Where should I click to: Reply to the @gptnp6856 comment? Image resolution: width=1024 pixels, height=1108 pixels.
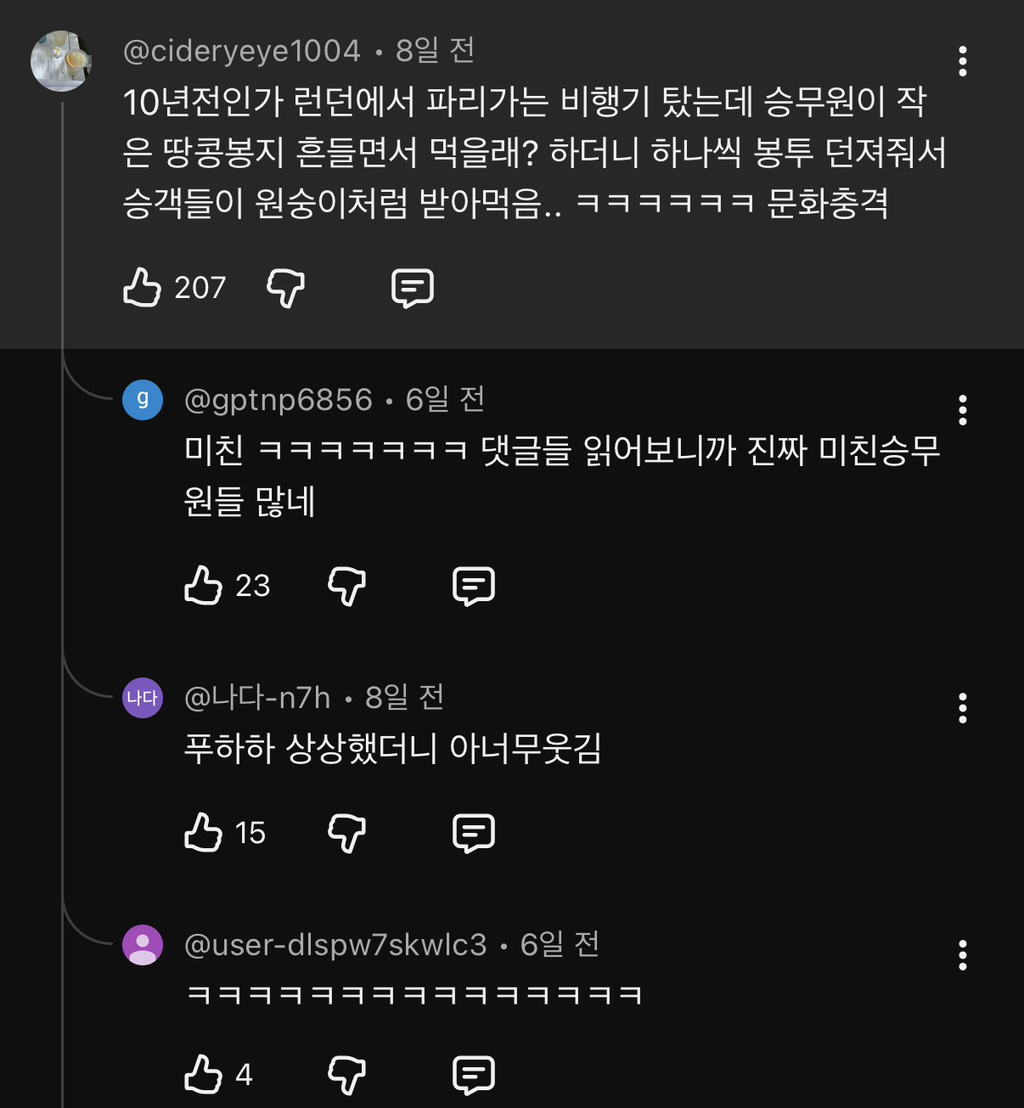coord(474,585)
